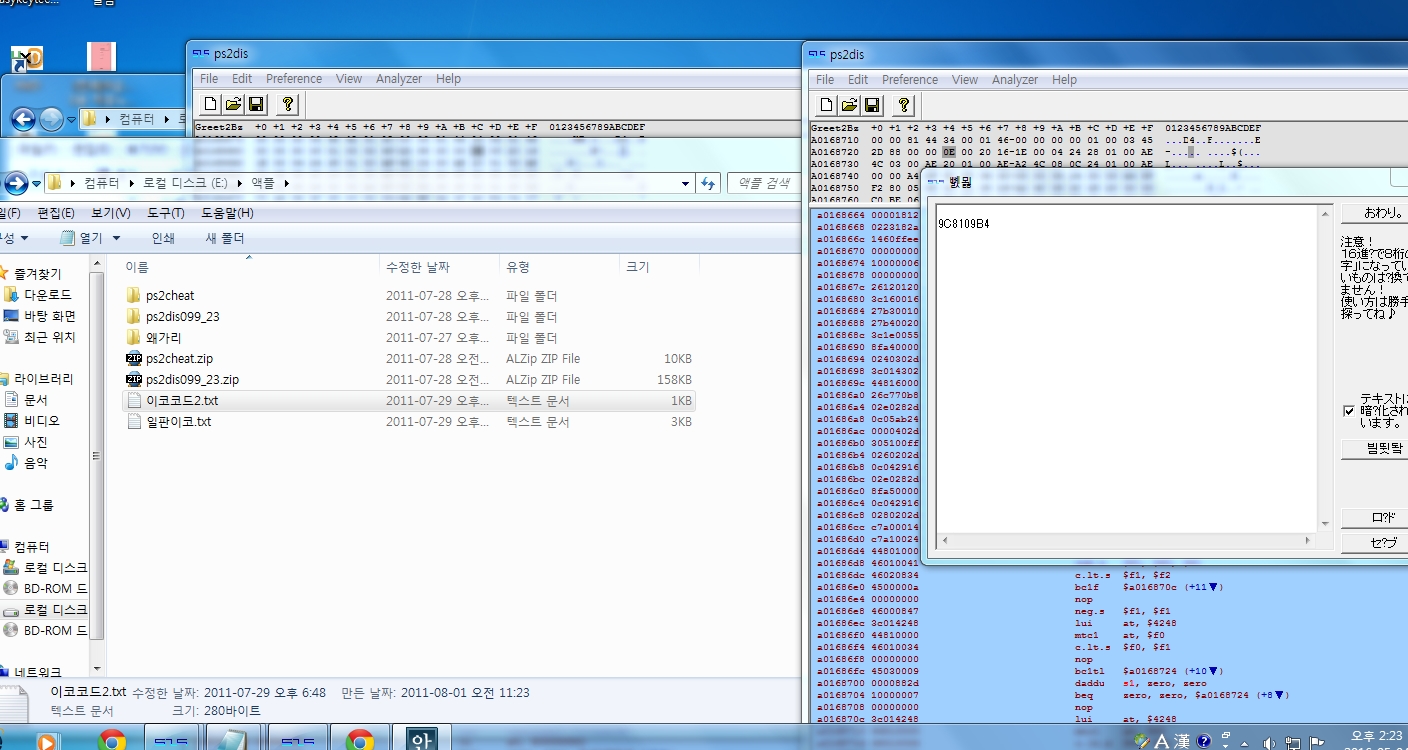Open Preference menu in left ps2dis window

pyautogui.click(x=294, y=79)
